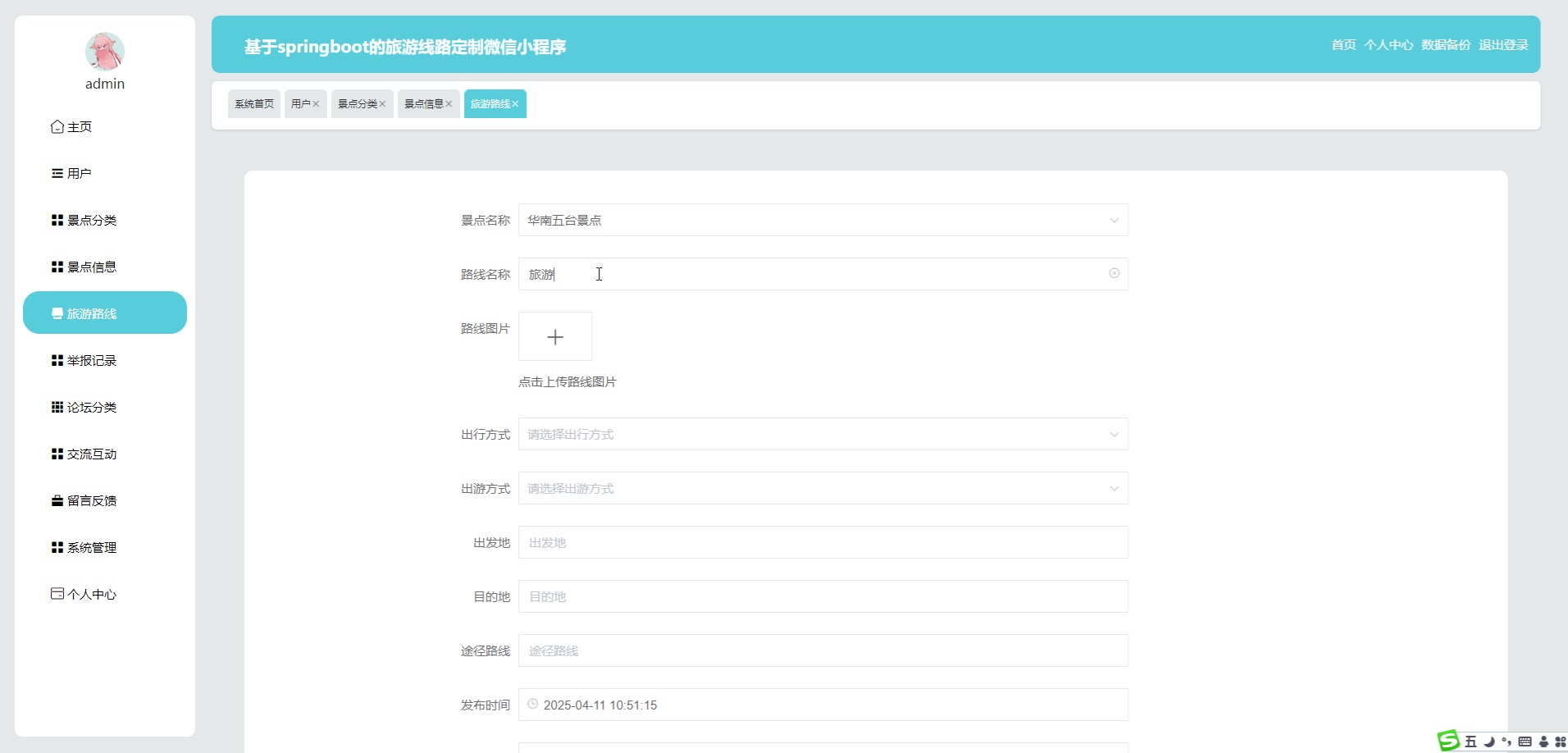Click the grid icon beside 论坛分类

(57, 407)
